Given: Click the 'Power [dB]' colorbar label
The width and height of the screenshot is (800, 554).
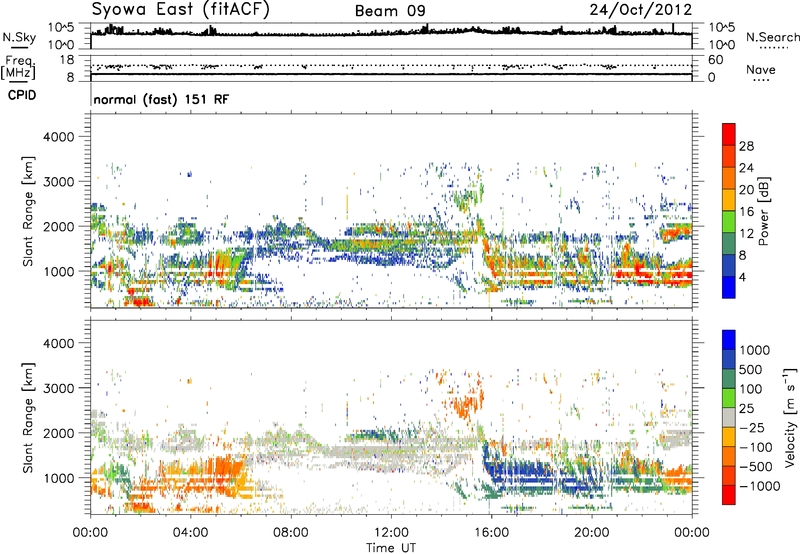Looking at the screenshot, I should tap(764, 211).
